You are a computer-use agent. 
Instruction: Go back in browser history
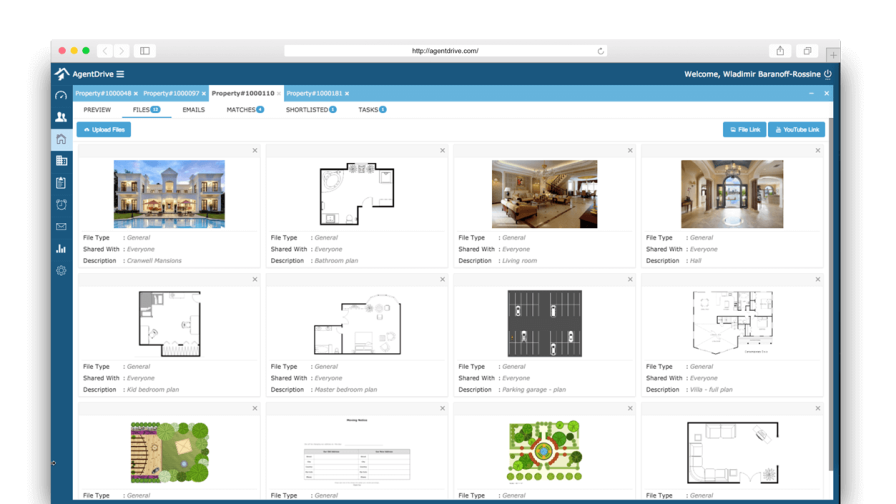click(105, 51)
